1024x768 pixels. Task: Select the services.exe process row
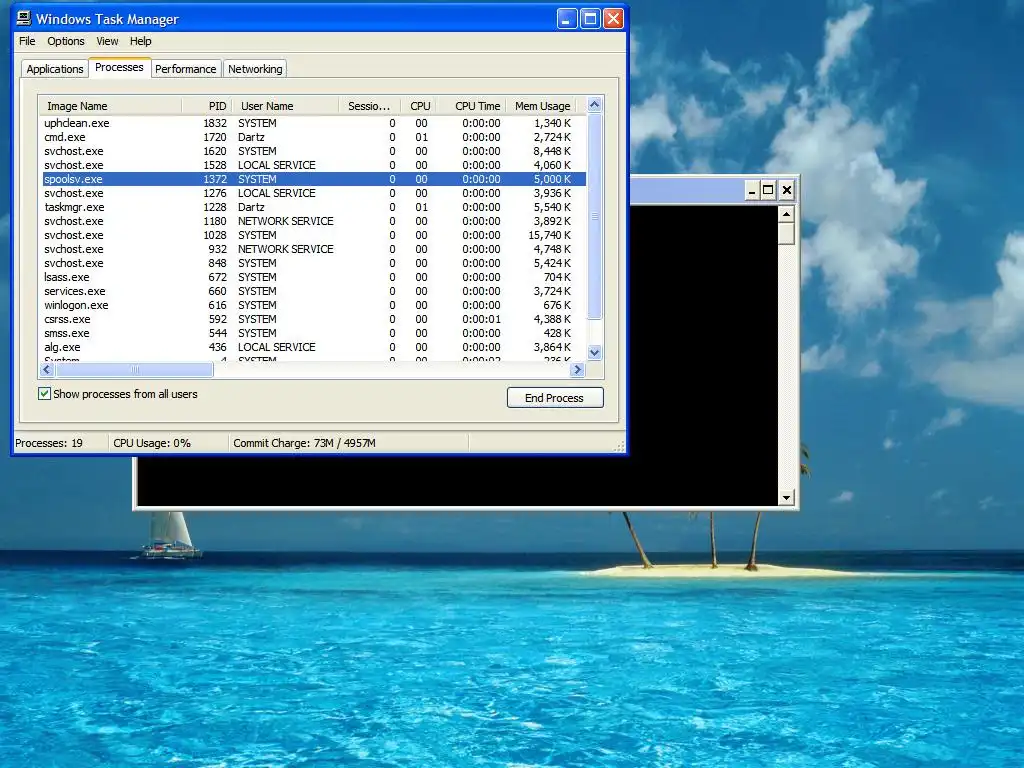(313, 291)
